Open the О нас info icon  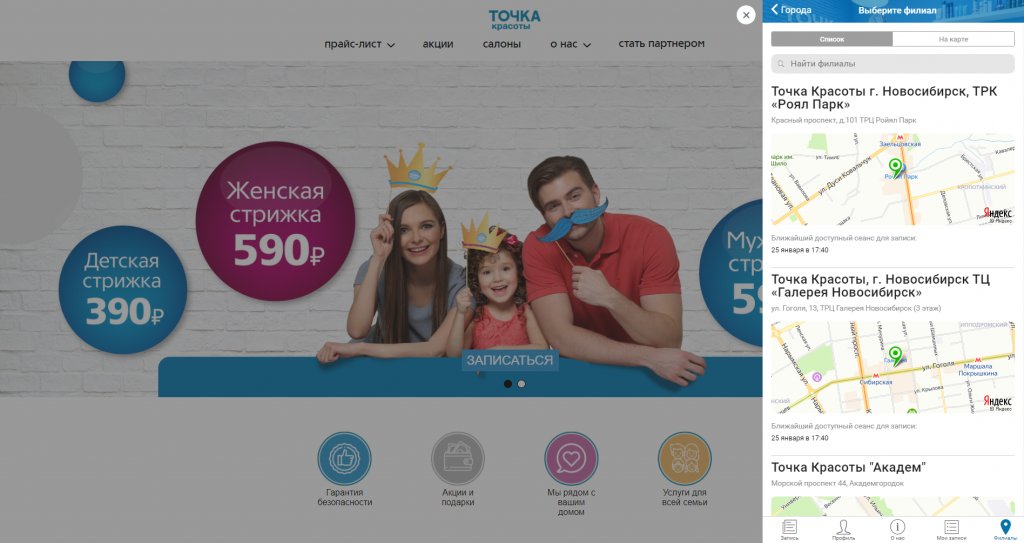pos(897,527)
